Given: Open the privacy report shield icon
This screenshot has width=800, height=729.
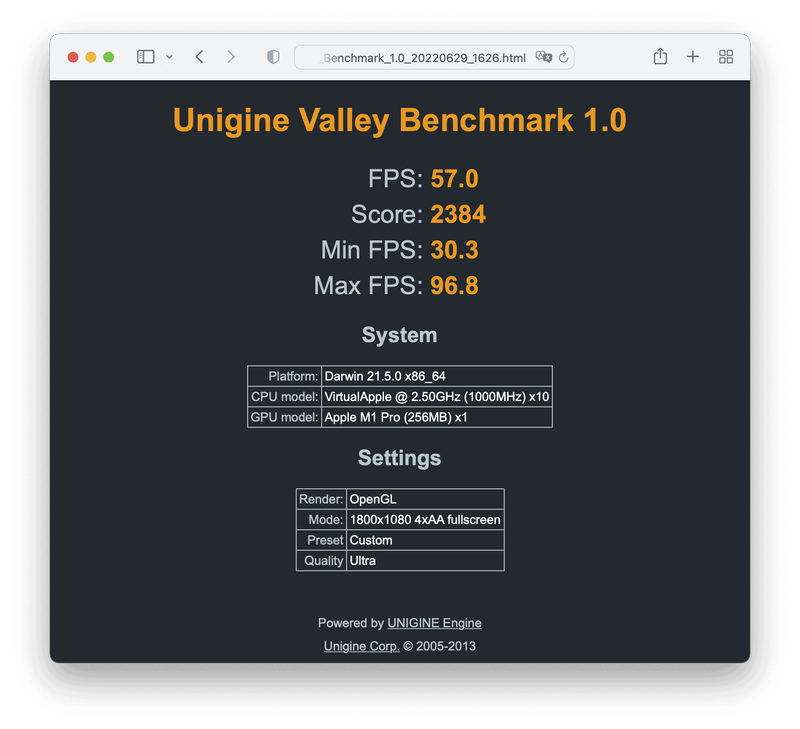Looking at the screenshot, I should (x=273, y=57).
